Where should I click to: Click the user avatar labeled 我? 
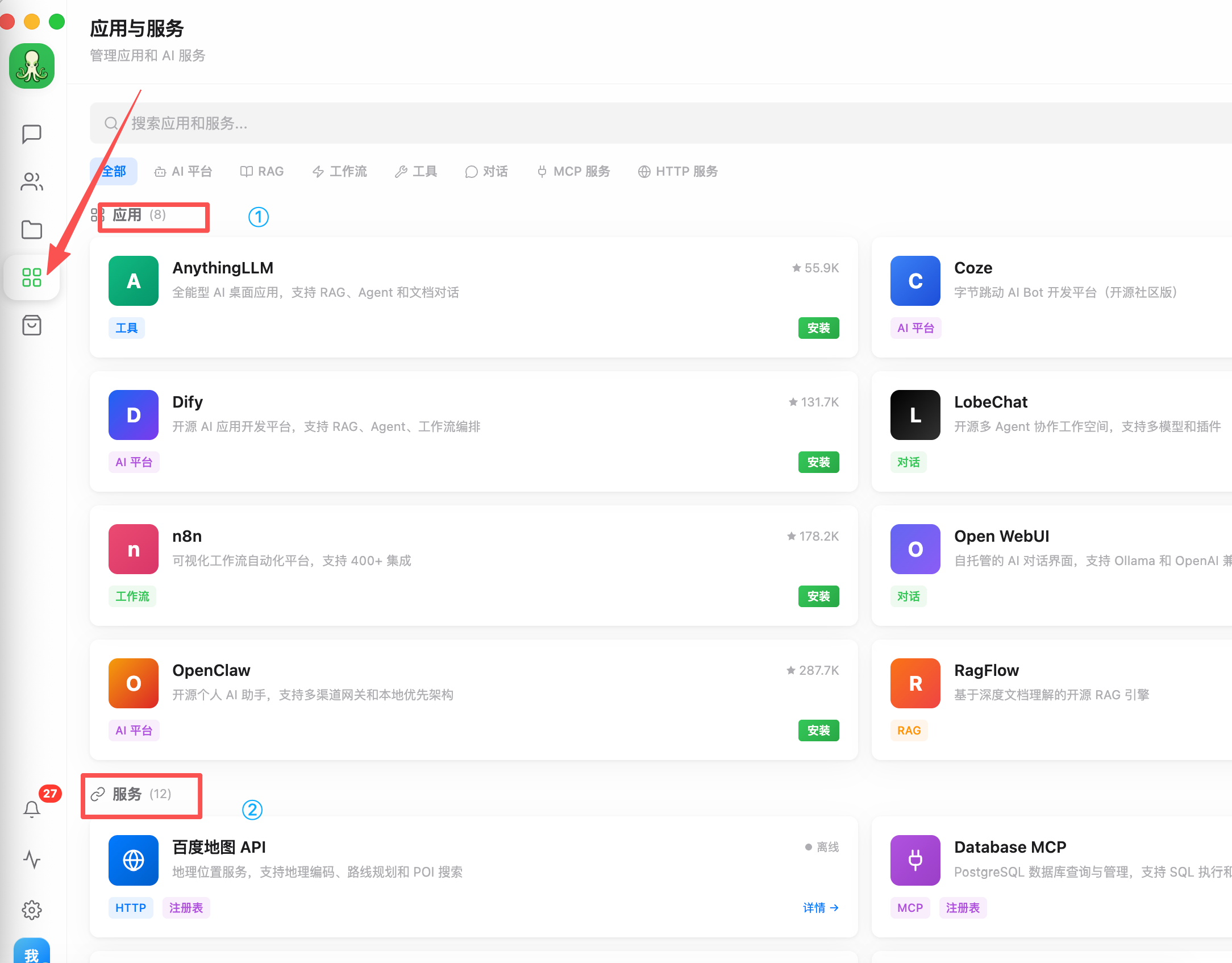pos(32,950)
